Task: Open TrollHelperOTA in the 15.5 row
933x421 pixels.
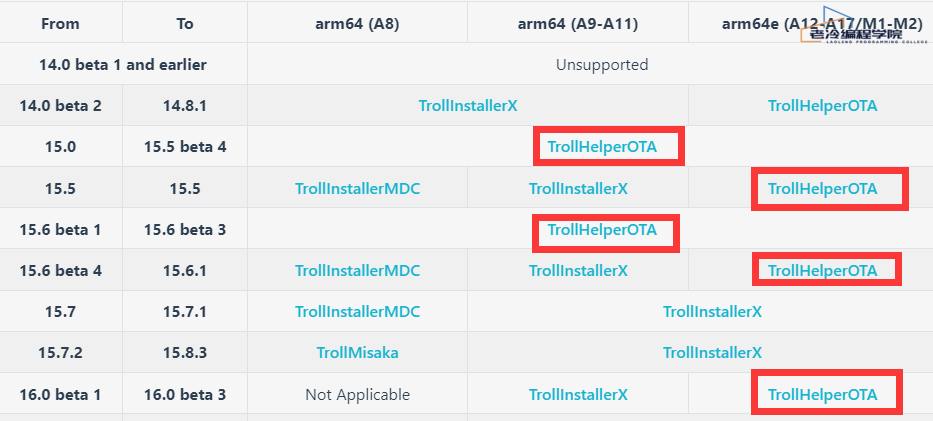Action: point(822,188)
